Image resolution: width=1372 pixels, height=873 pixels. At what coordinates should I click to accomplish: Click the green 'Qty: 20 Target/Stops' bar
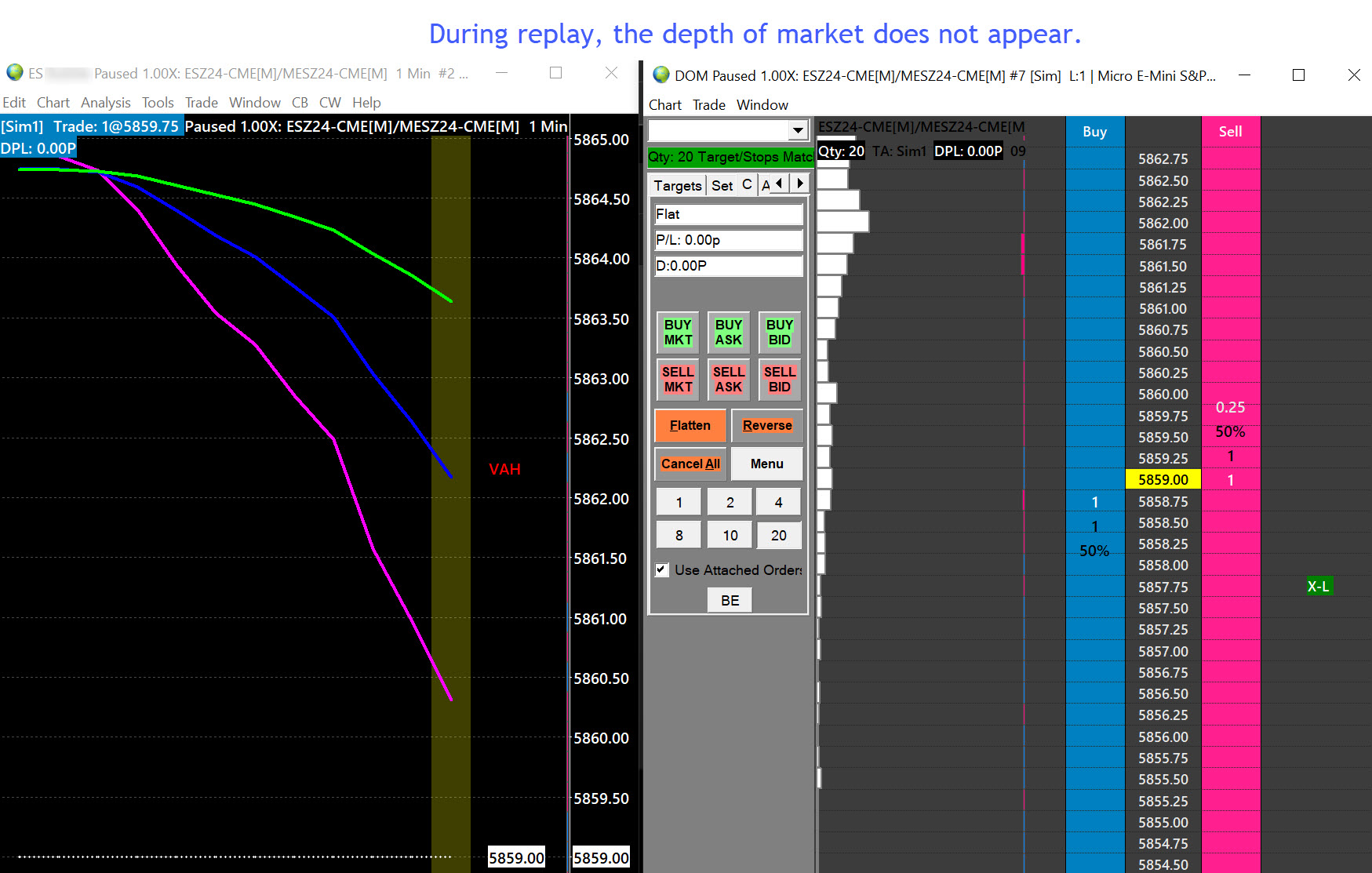point(730,157)
